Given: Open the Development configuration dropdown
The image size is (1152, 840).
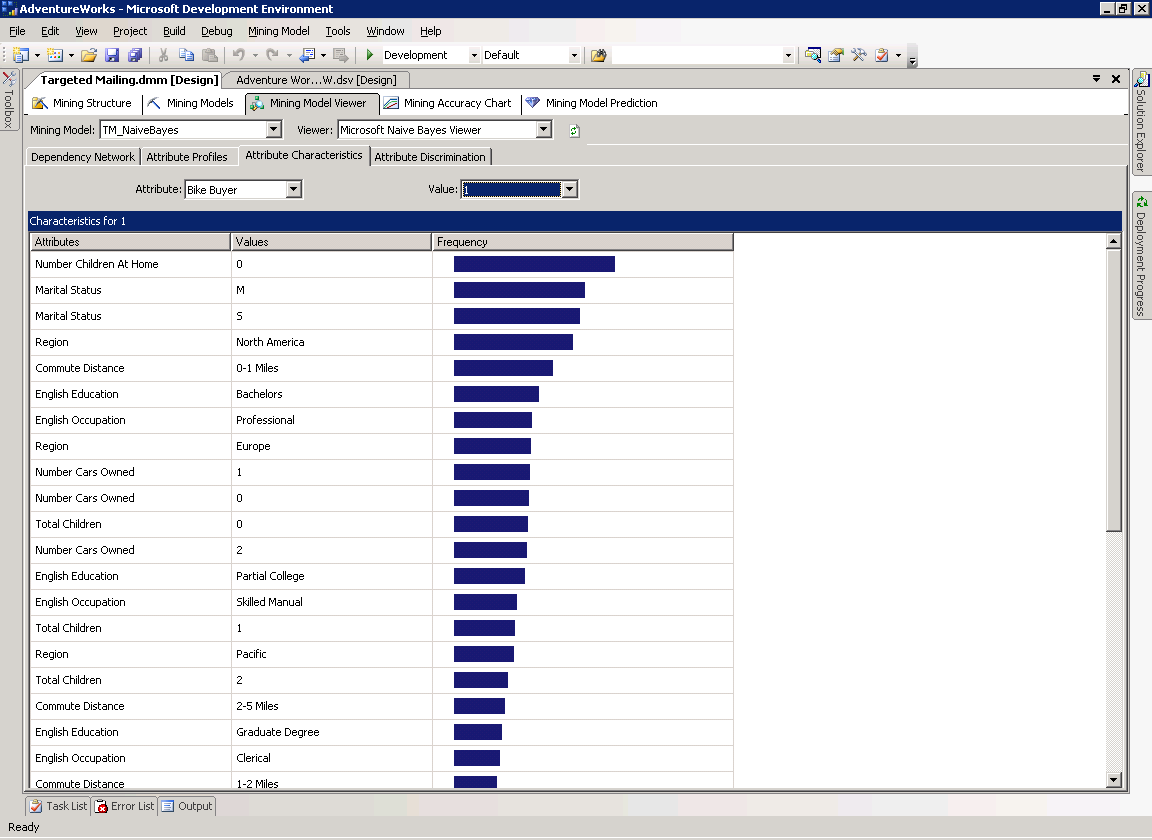Looking at the screenshot, I should pos(474,55).
